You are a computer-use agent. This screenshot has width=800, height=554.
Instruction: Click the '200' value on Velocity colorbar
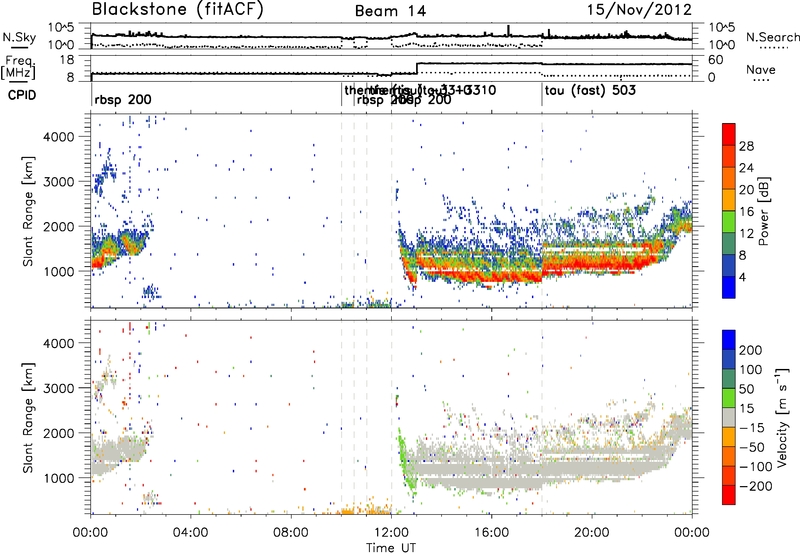pos(751,350)
